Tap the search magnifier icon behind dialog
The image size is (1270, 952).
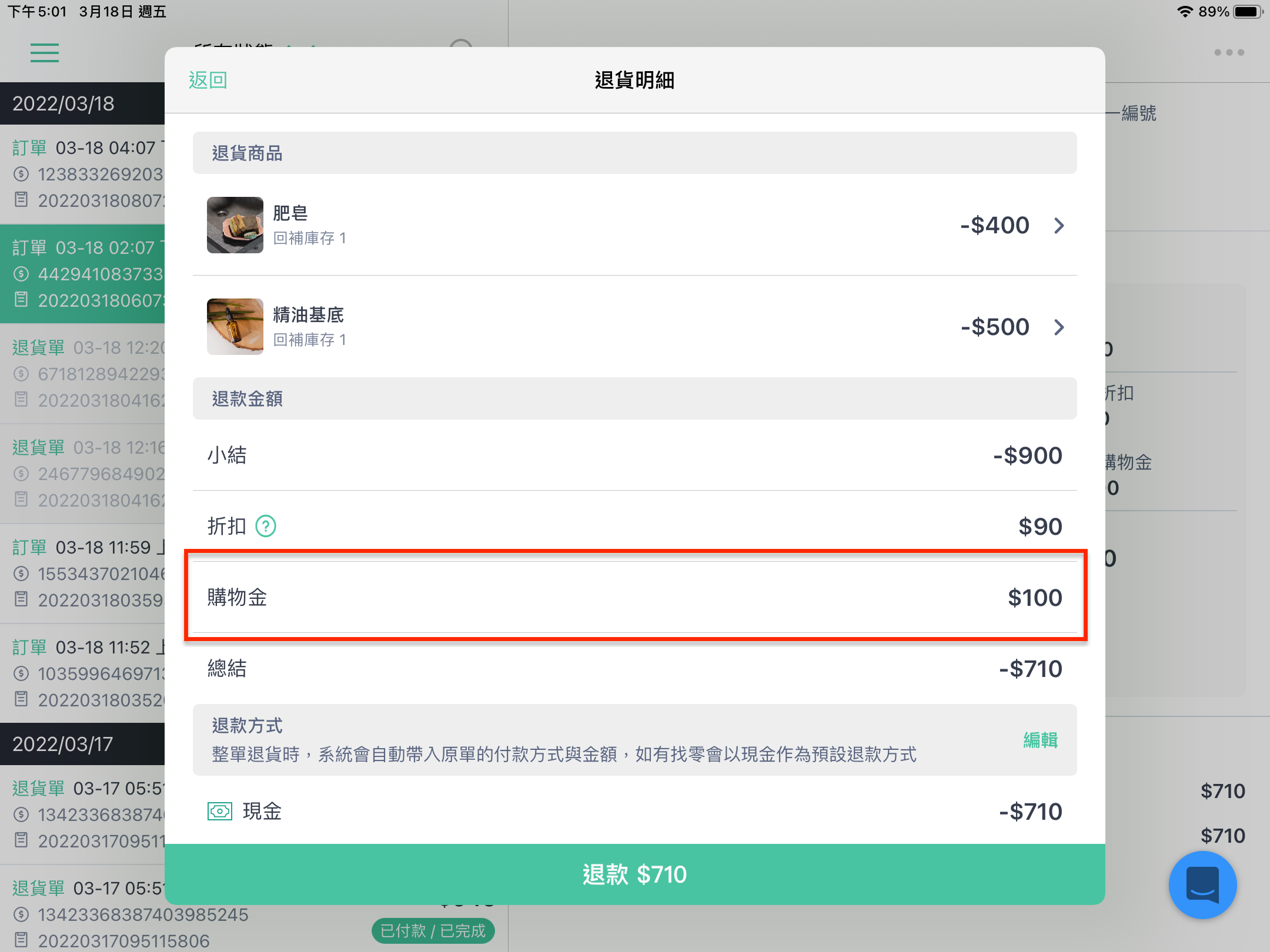(x=462, y=43)
